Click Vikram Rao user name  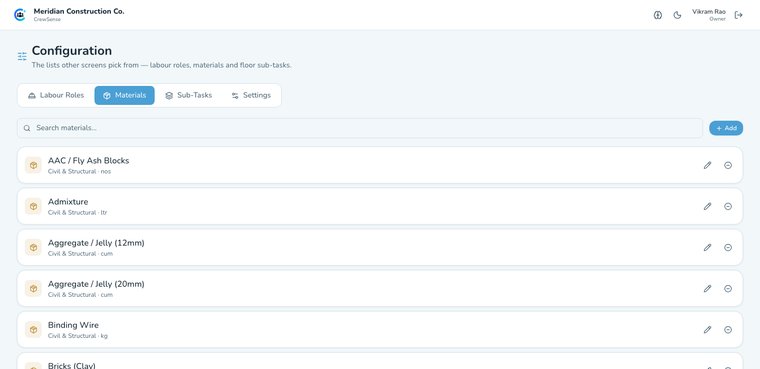coord(709,12)
